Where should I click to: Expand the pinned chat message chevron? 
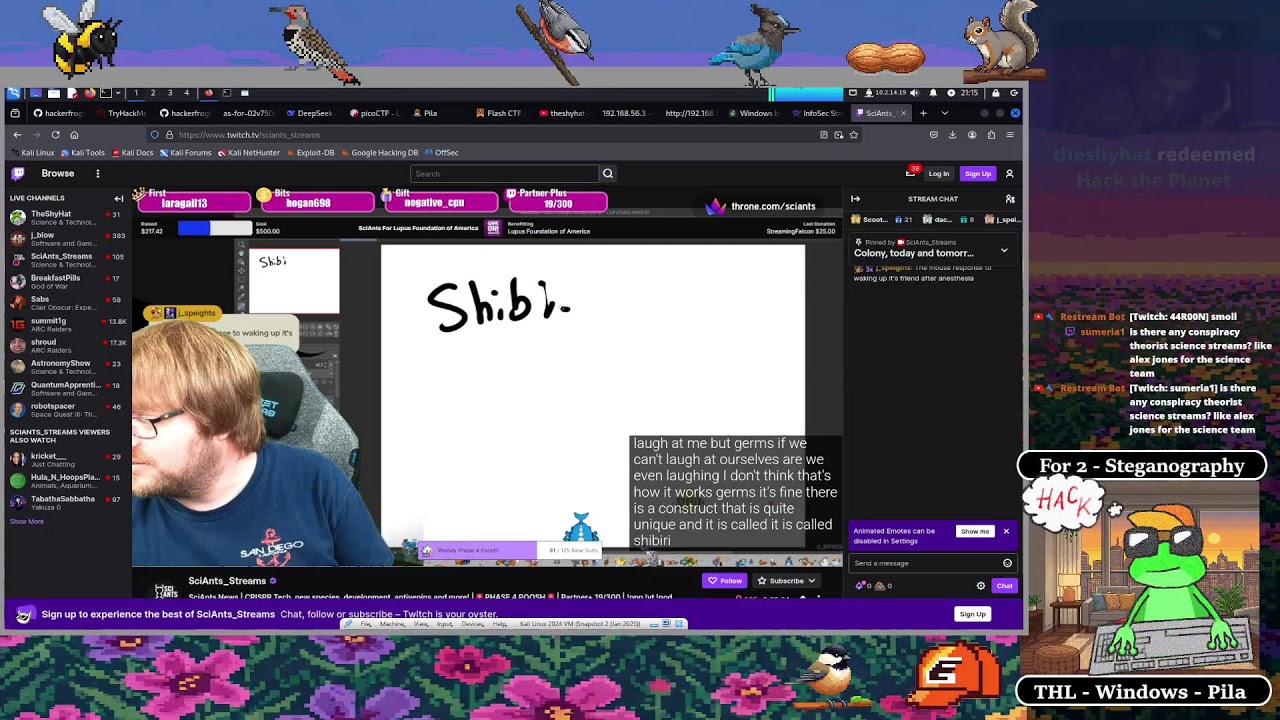coord(1004,250)
